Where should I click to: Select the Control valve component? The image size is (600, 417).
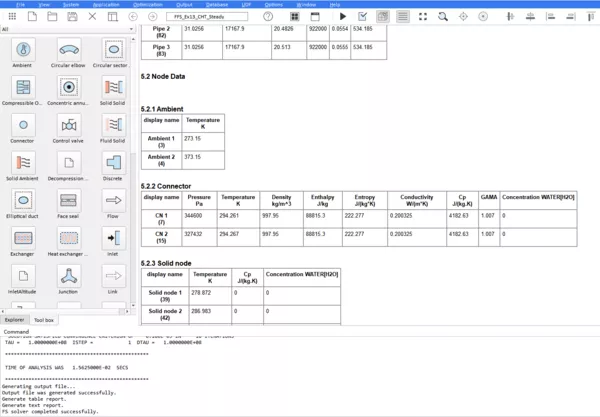(x=69, y=125)
